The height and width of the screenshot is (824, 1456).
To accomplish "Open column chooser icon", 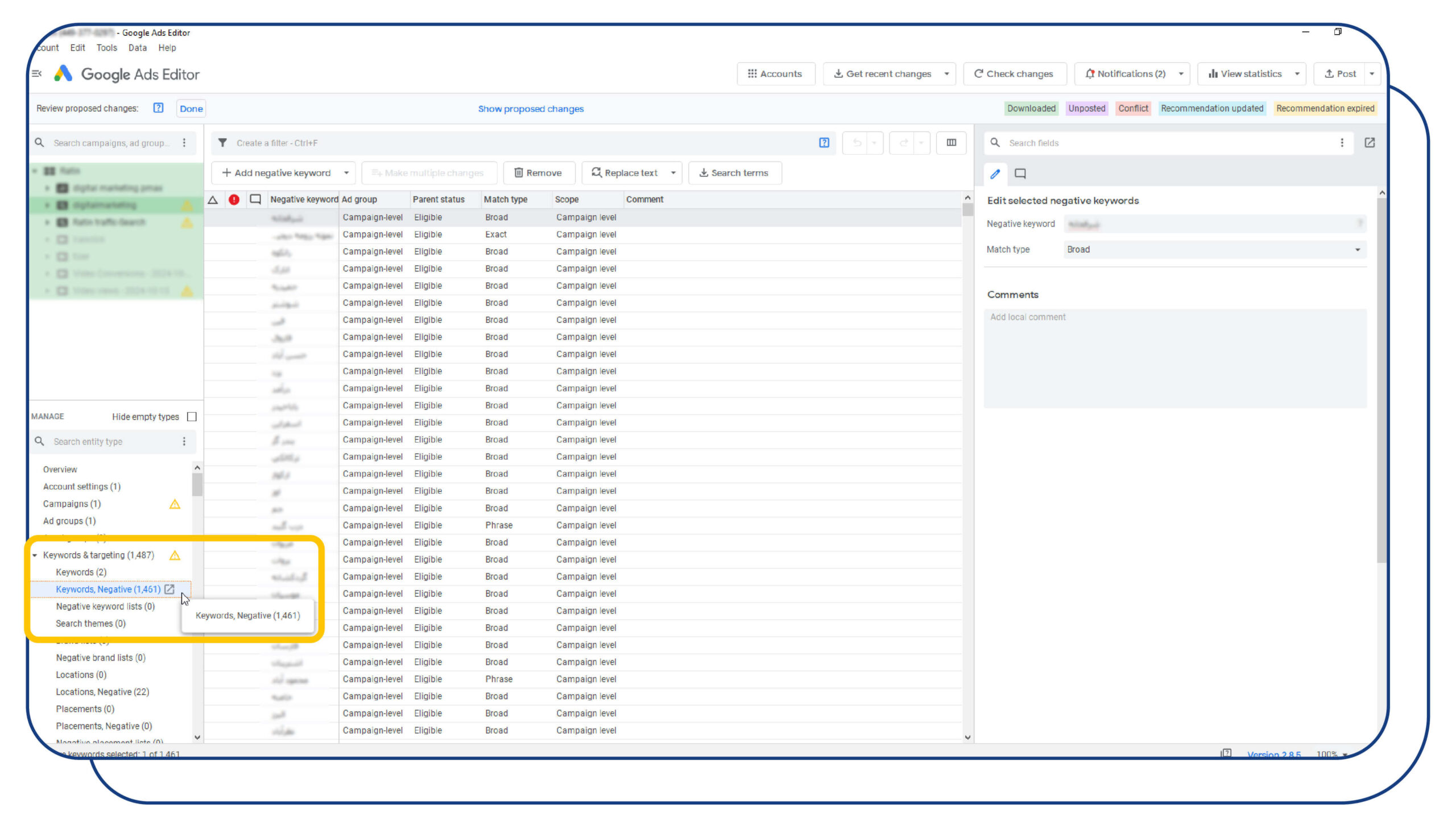I will pyautogui.click(x=952, y=143).
